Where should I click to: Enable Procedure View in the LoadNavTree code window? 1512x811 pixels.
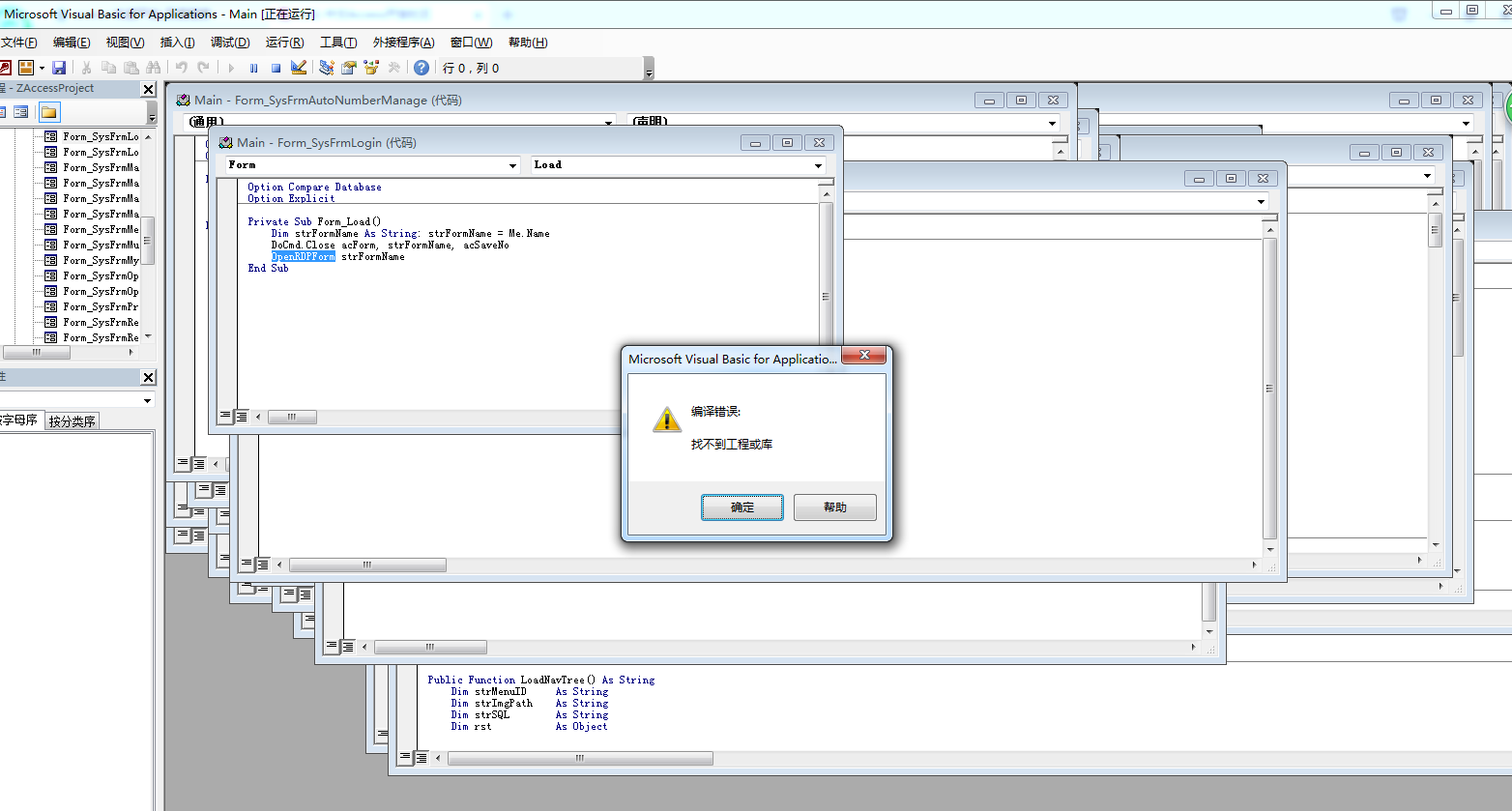[x=405, y=758]
